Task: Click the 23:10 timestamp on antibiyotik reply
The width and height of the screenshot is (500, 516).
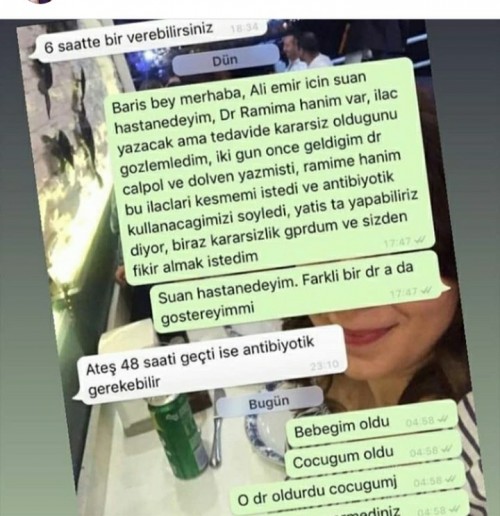Action: (x=324, y=365)
